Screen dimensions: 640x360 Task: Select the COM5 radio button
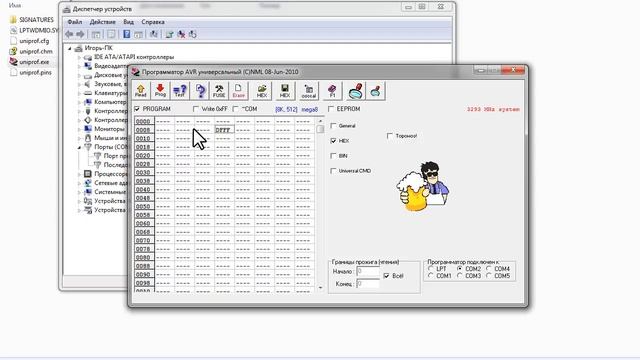click(489, 276)
